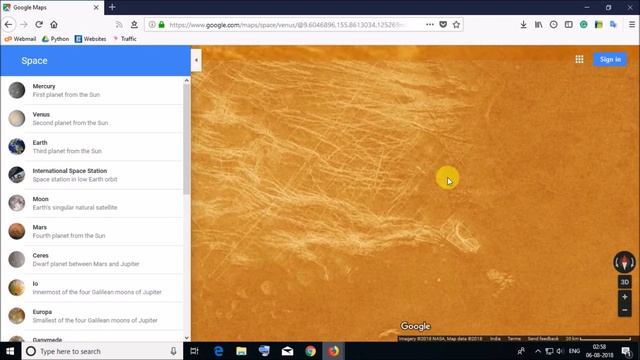Go to the browser Home page
Image resolution: width=640 pixels, height=360 pixels.
coord(54,24)
